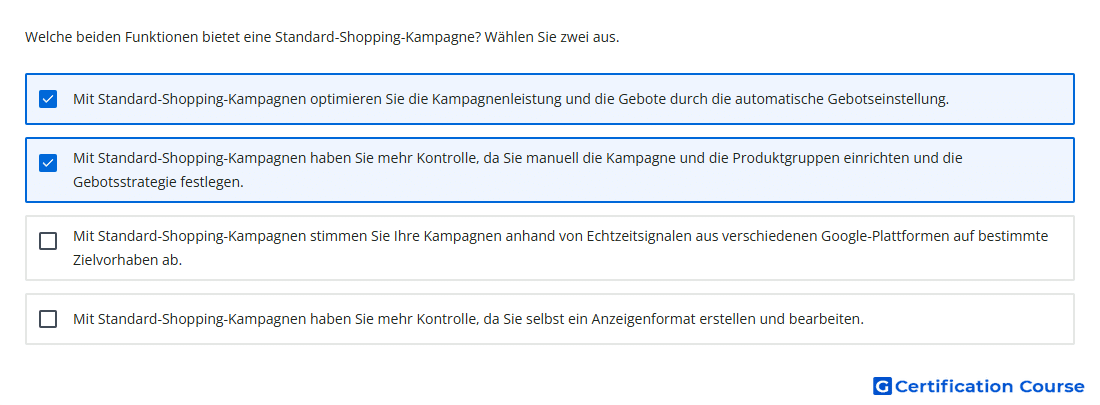The height and width of the screenshot is (405, 1100).
Task: Open the Certification Course watermark link
Action: [979, 386]
